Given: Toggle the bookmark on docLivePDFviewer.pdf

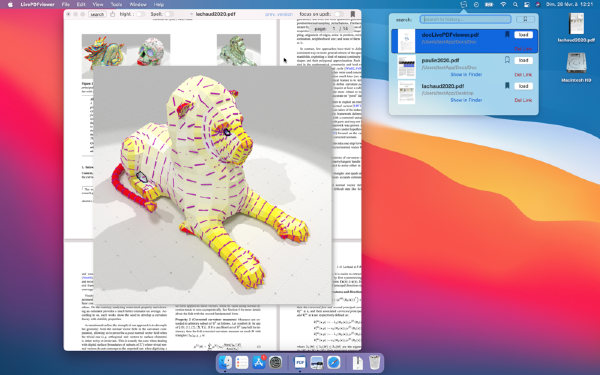Looking at the screenshot, I should tap(507, 34).
